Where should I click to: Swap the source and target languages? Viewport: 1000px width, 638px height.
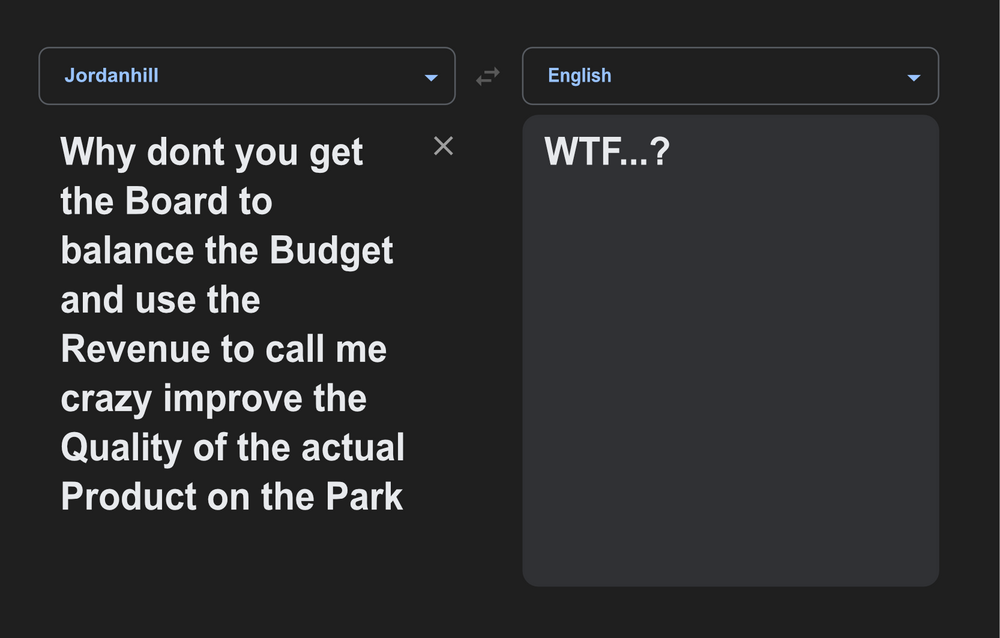pos(487,77)
